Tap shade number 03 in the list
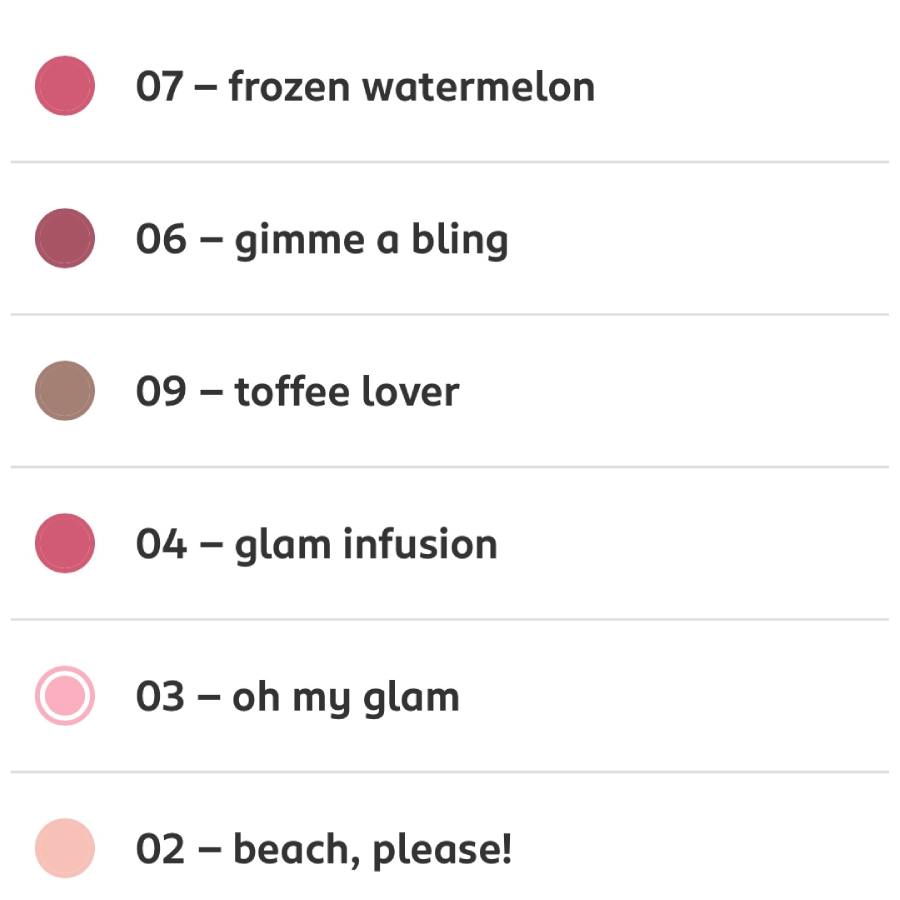The image size is (900, 900). coord(160,698)
